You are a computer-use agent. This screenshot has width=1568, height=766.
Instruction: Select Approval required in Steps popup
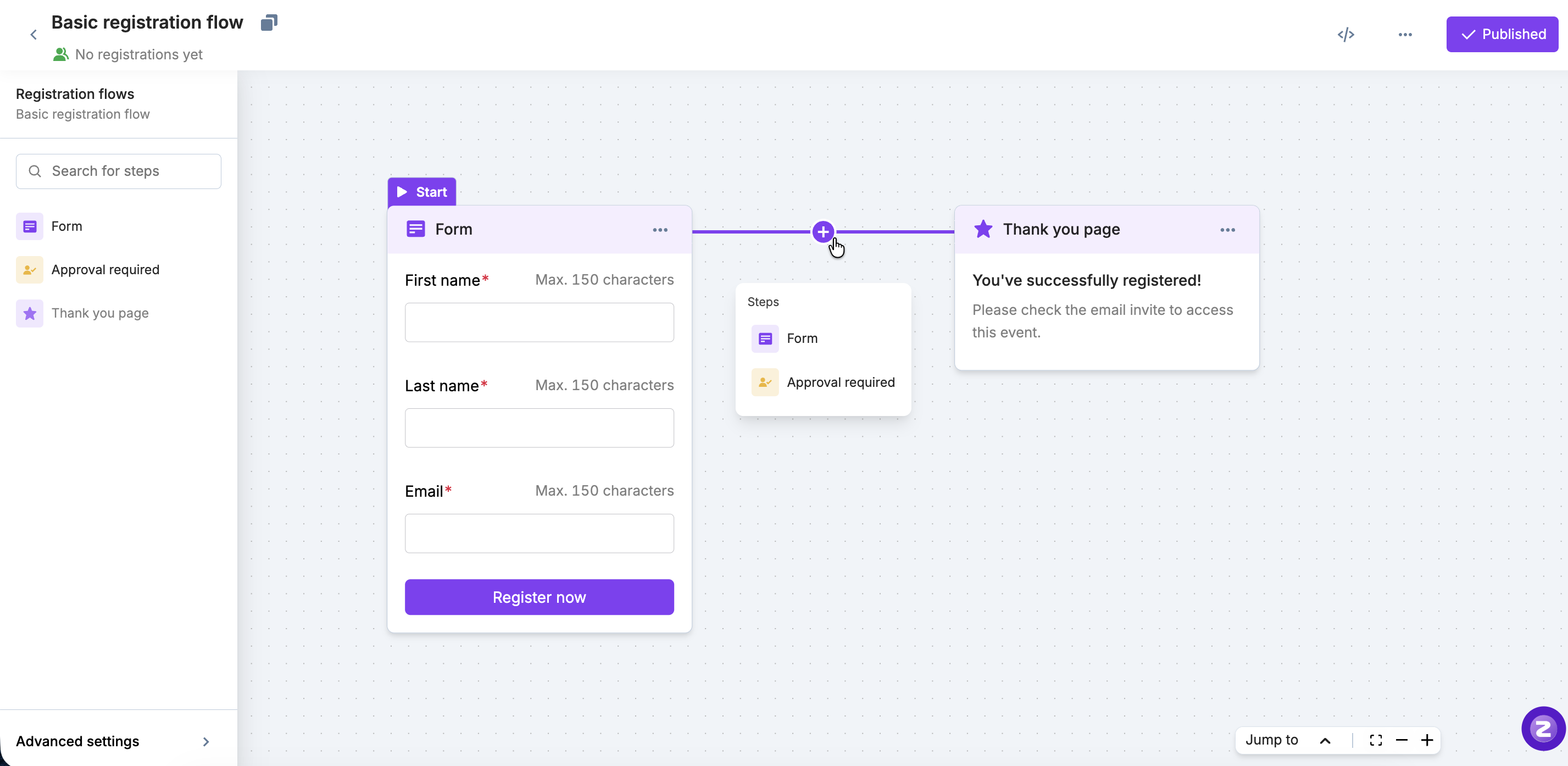click(x=840, y=382)
